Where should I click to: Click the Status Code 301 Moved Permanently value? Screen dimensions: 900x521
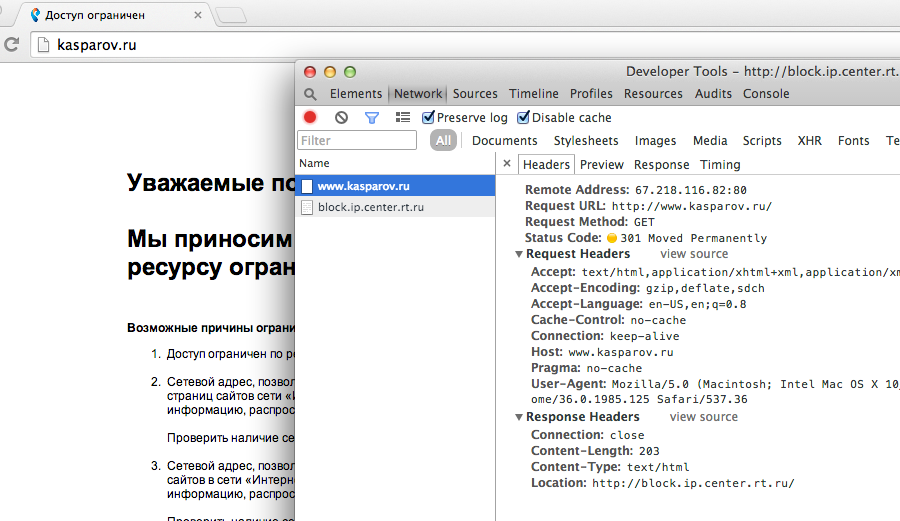tap(693, 238)
